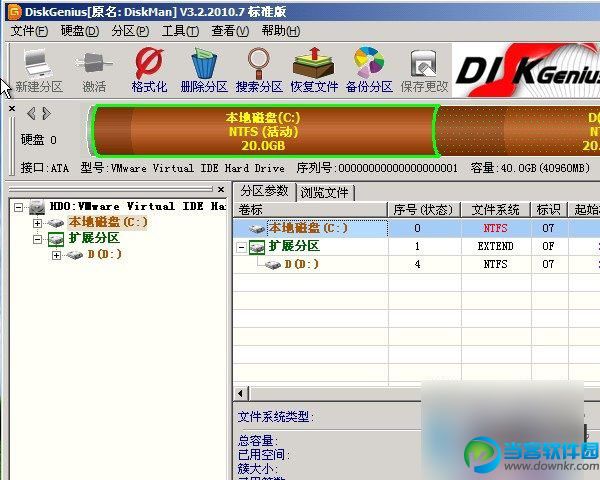Image resolution: width=600 pixels, height=480 pixels.
Task: Select the D partition bar segment
Action: [518, 131]
